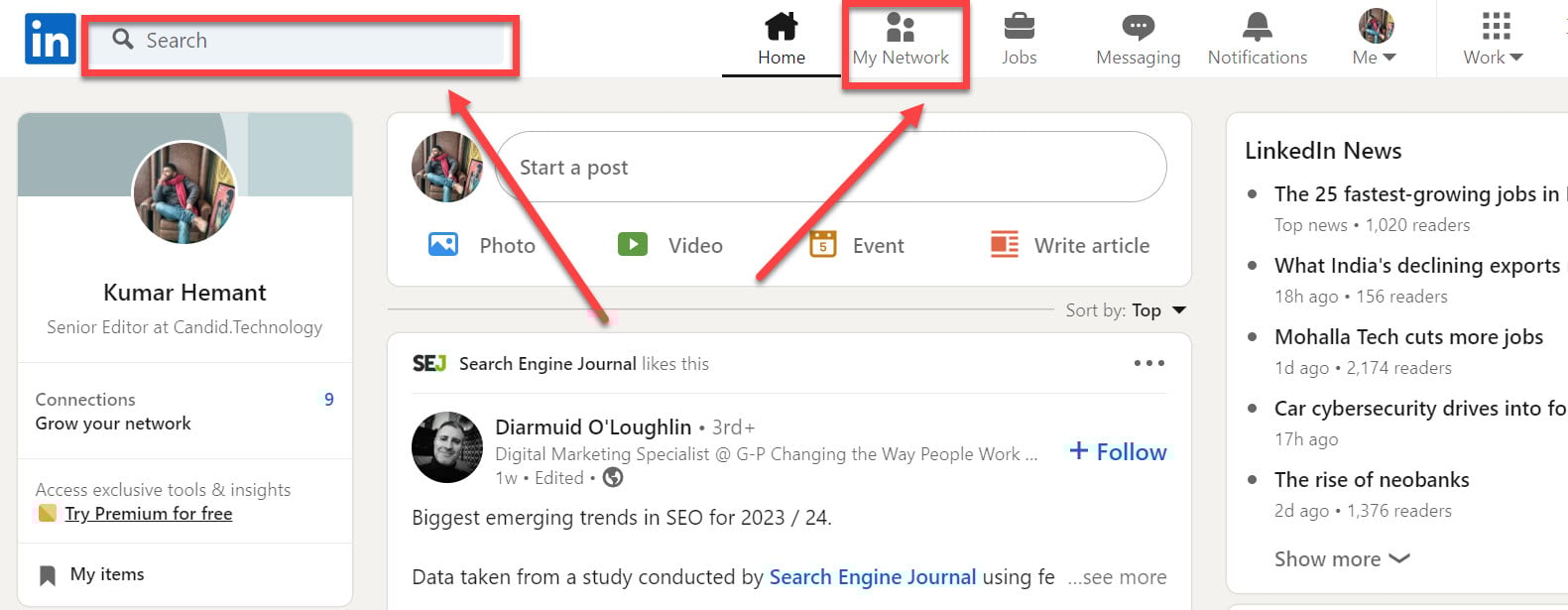The height and width of the screenshot is (610, 1568).
Task: Open Diarmuid O'Loughlin name link
Action: [593, 427]
